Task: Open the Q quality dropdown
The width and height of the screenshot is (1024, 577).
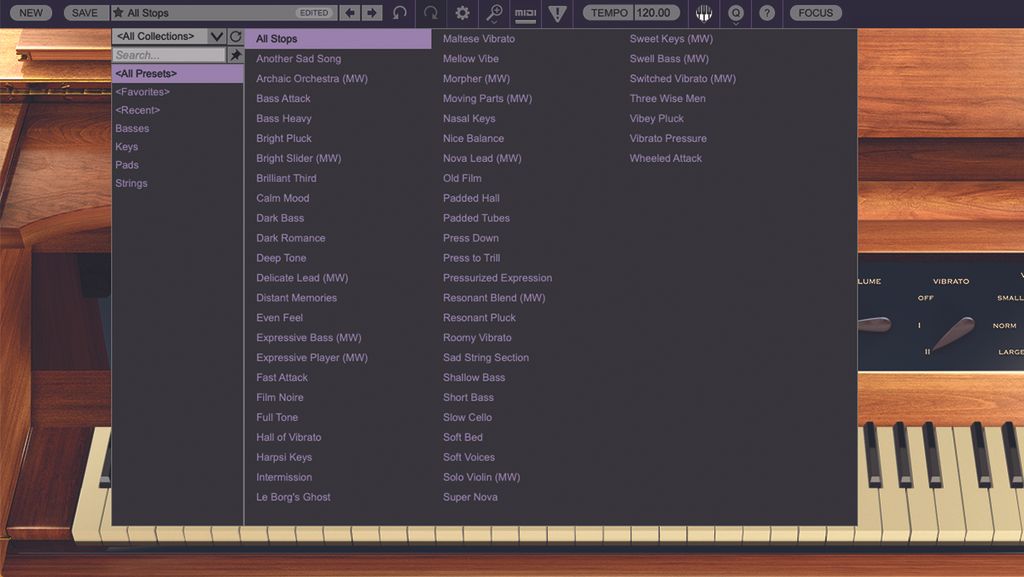Action: 736,13
